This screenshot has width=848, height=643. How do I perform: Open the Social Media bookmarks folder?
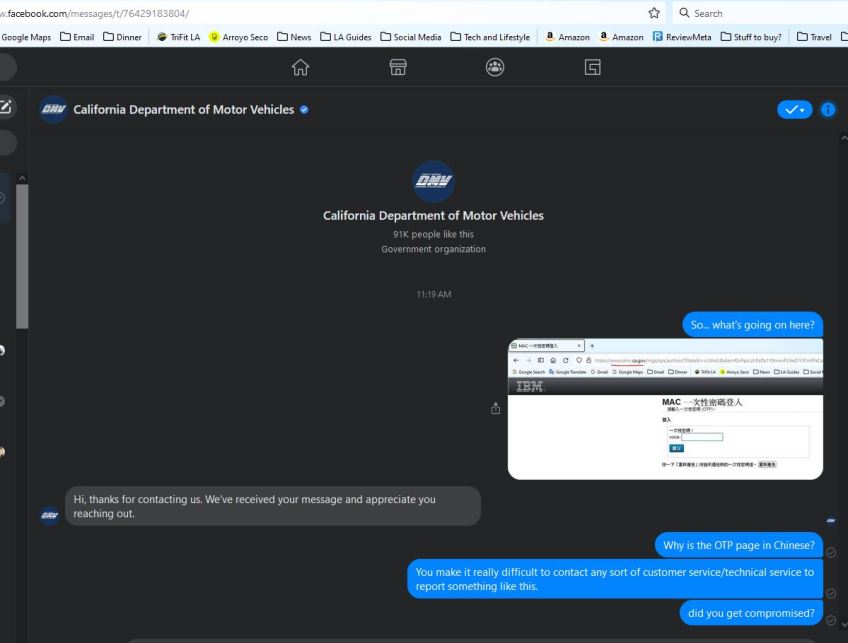[x=411, y=37]
